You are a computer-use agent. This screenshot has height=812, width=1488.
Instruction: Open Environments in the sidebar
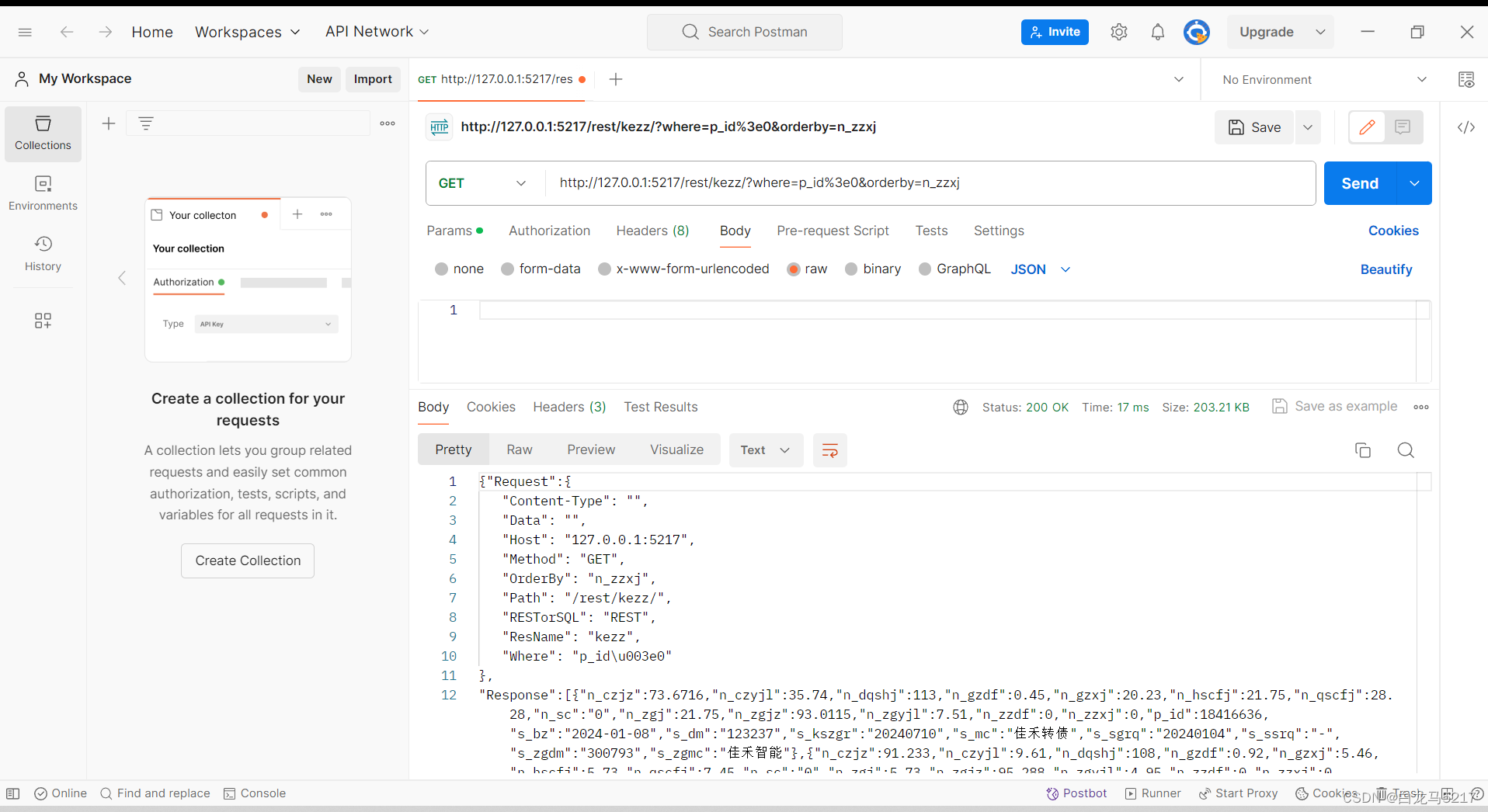coord(43,194)
